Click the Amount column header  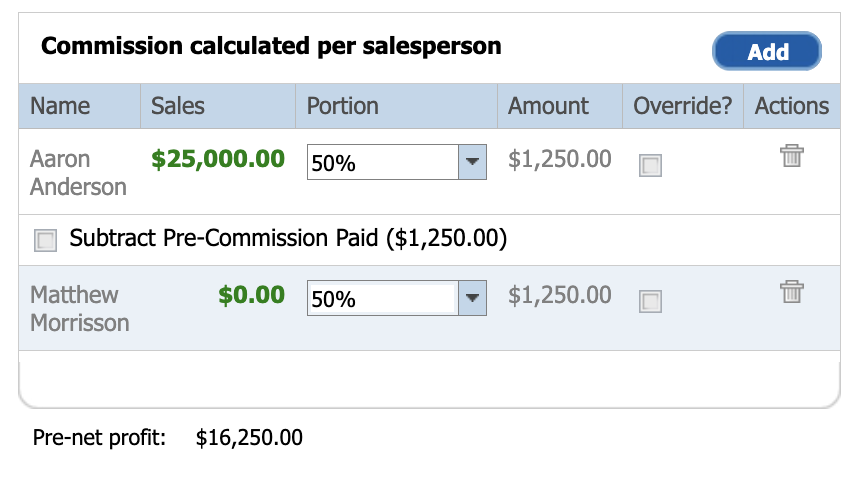coord(548,106)
